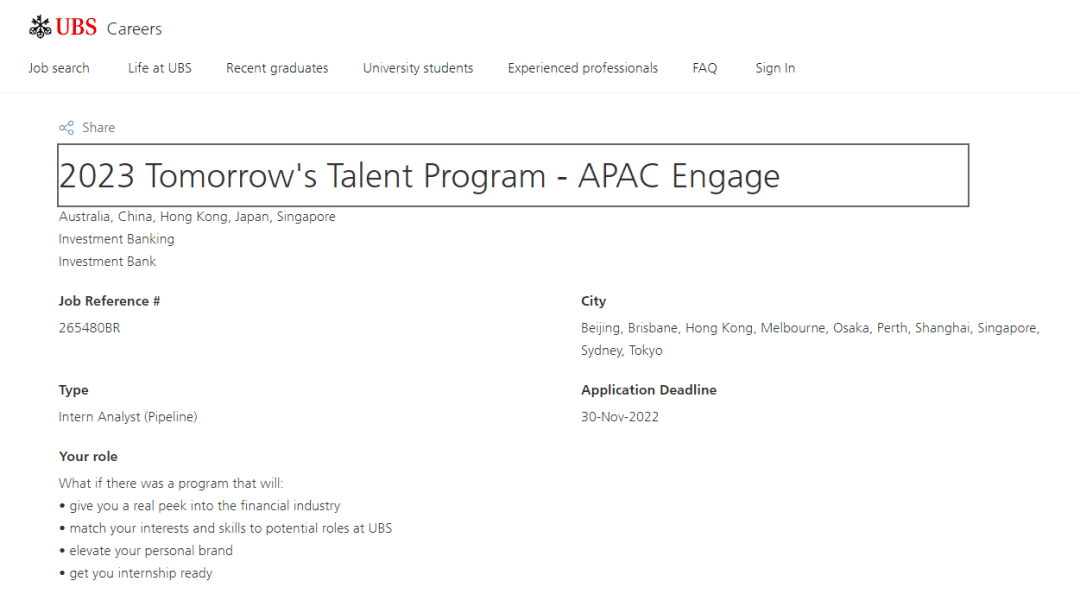Click the Share link text
The image size is (1080, 594).
click(99, 128)
